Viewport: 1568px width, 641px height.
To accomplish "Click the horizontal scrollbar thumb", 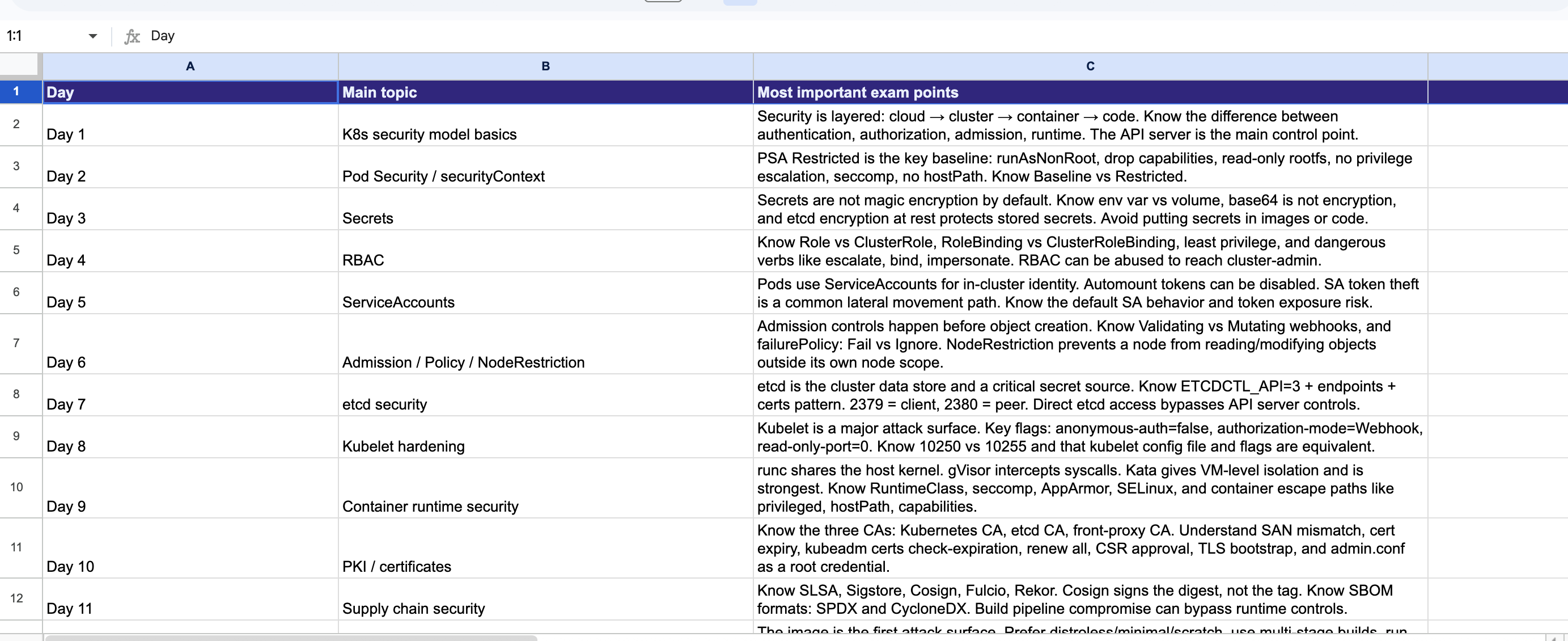I will tap(291, 638).
